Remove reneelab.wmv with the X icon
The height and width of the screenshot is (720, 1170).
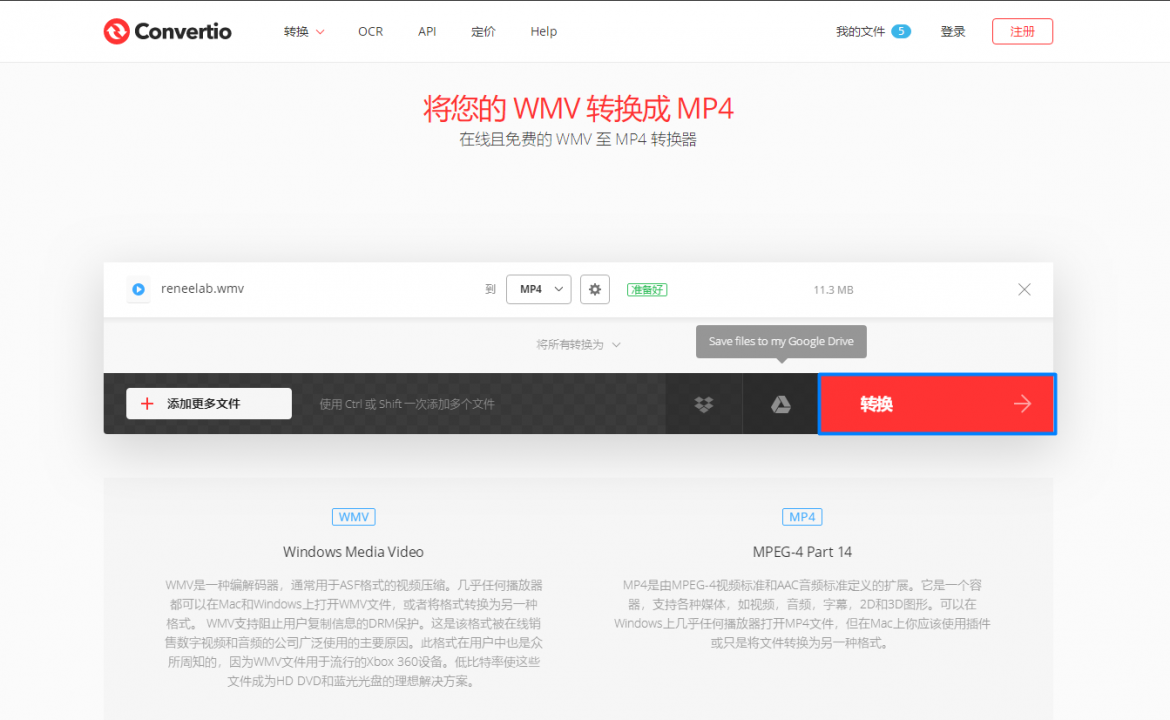click(x=1024, y=289)
